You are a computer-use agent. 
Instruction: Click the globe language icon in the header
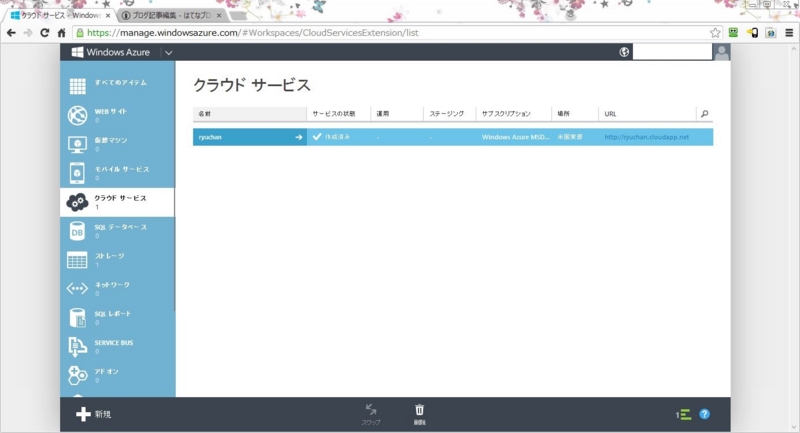pyautogui.click(x=624, y=52)
